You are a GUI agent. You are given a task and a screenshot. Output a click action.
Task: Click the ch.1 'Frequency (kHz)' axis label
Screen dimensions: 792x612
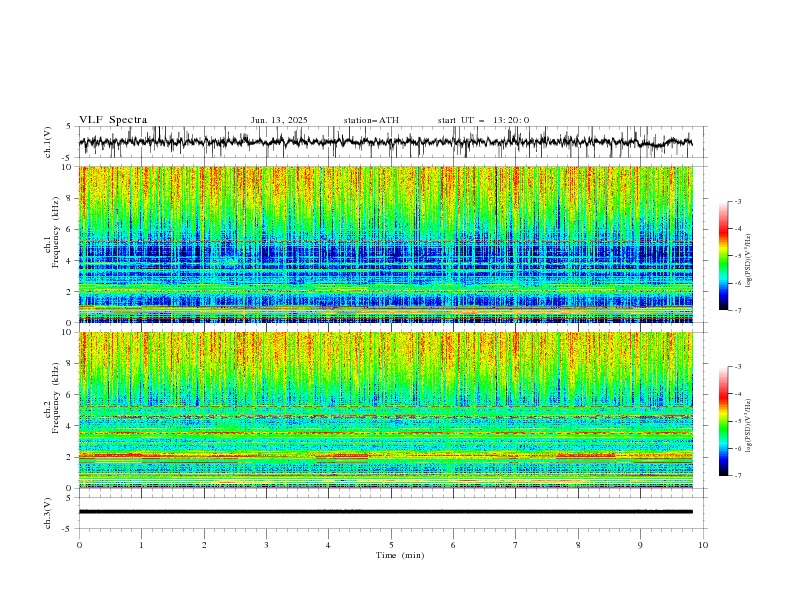coord(56,232)
